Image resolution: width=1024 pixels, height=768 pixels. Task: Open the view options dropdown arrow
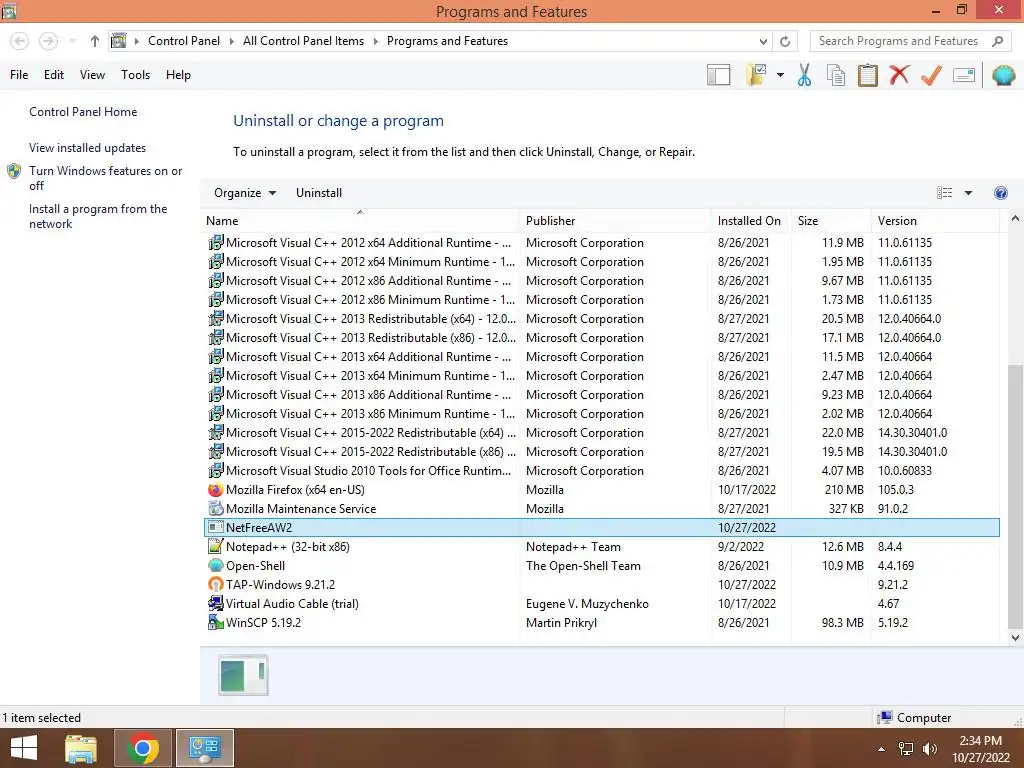coord(968,193)
